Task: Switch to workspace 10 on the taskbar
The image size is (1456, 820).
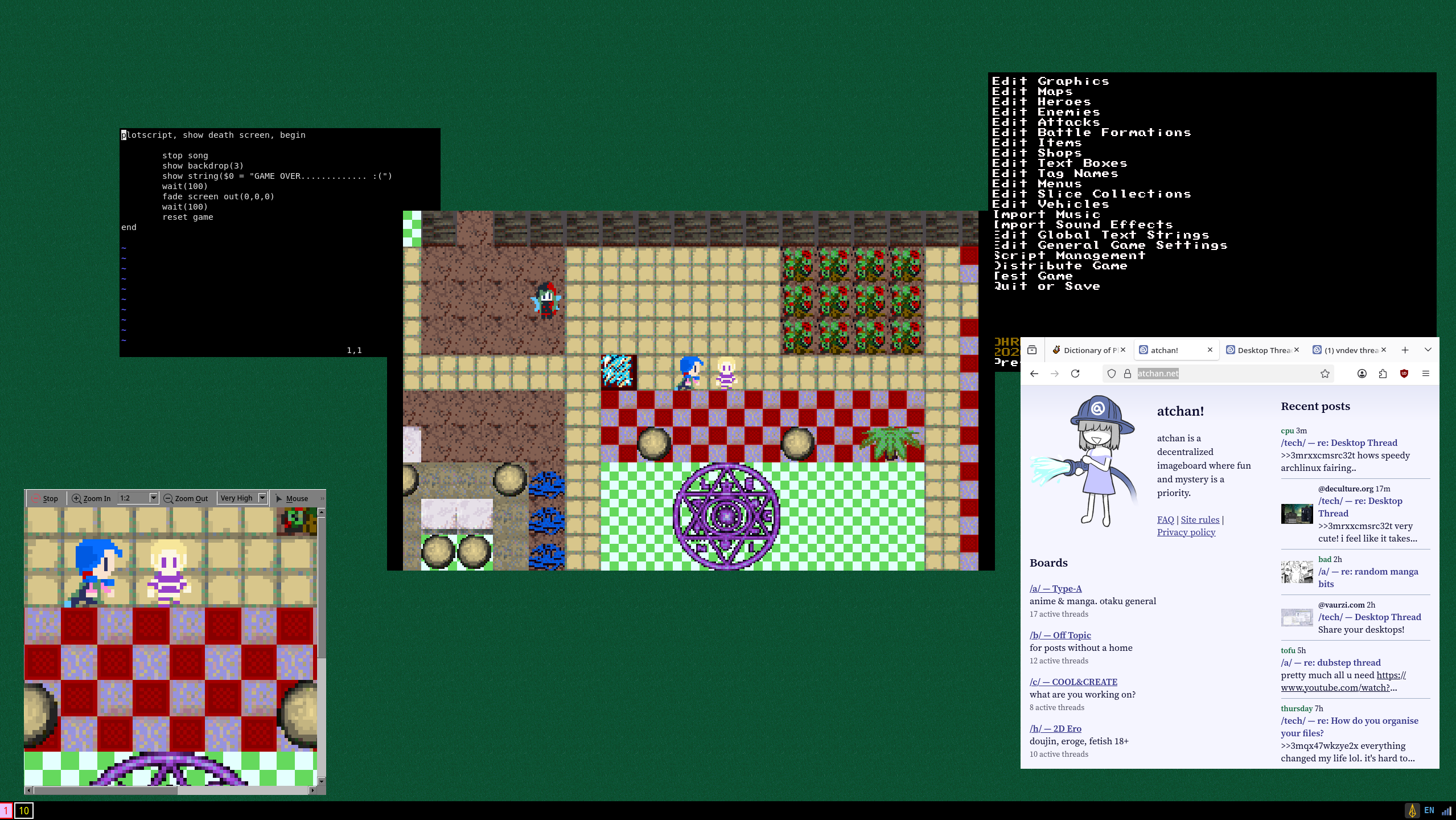Action: click(x=24, y=810)
